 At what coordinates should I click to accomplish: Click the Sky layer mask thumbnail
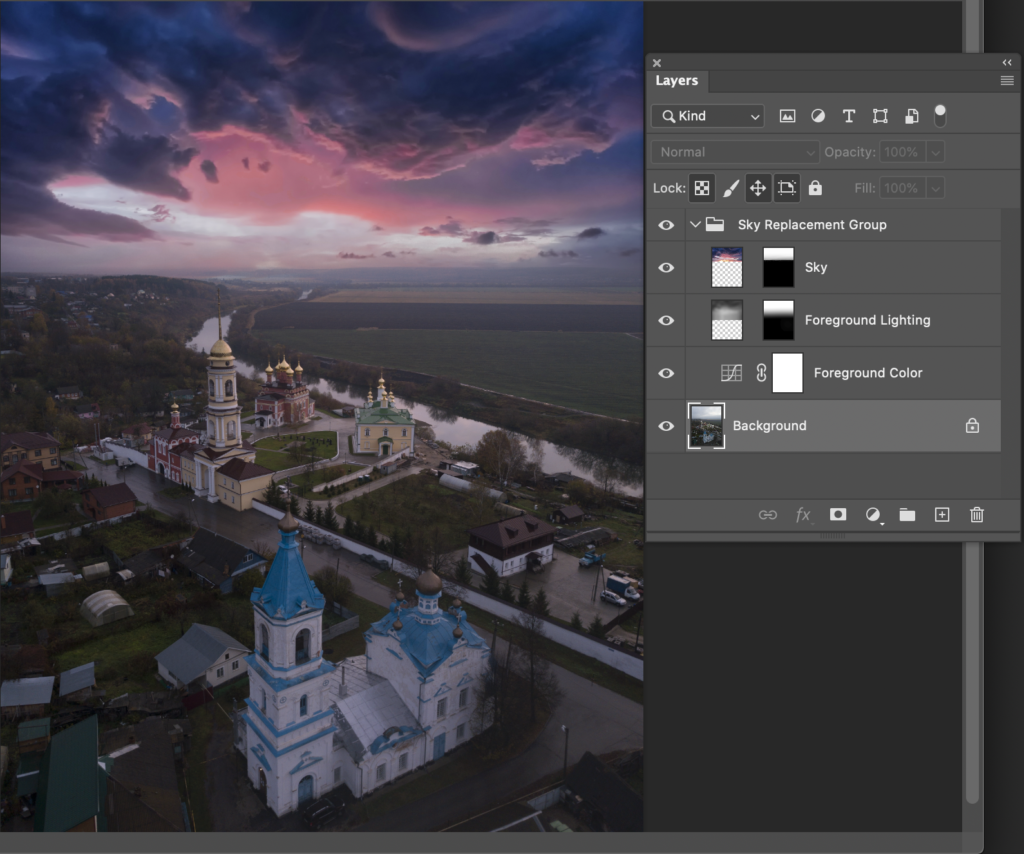point(778,268)
